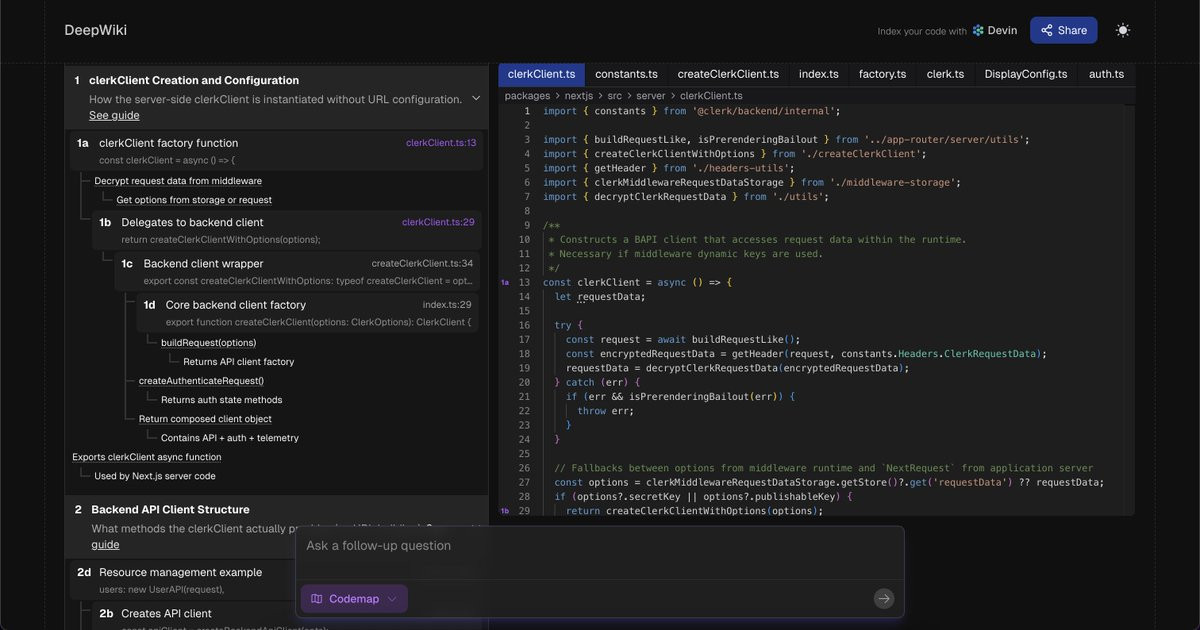Screen dimensions: 1200x630
Task: Click the Codemap map icon
Action: 316,599
